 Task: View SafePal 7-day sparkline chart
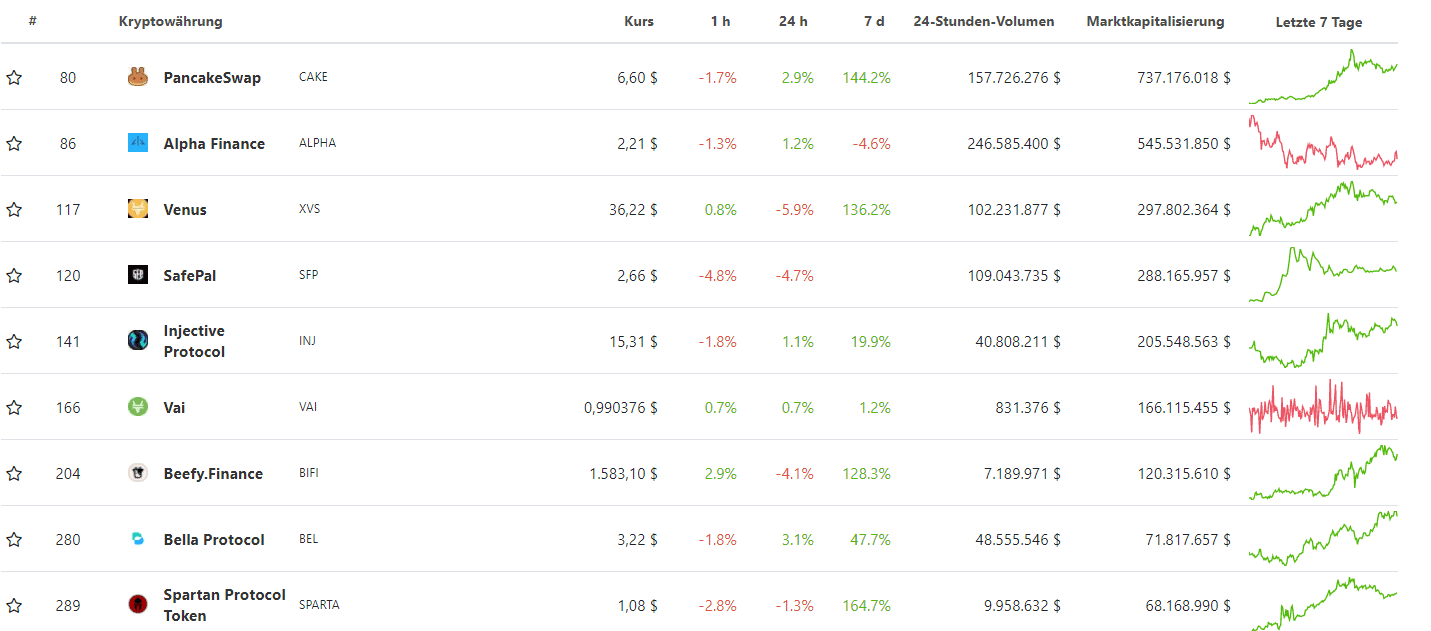point(1323,274)
